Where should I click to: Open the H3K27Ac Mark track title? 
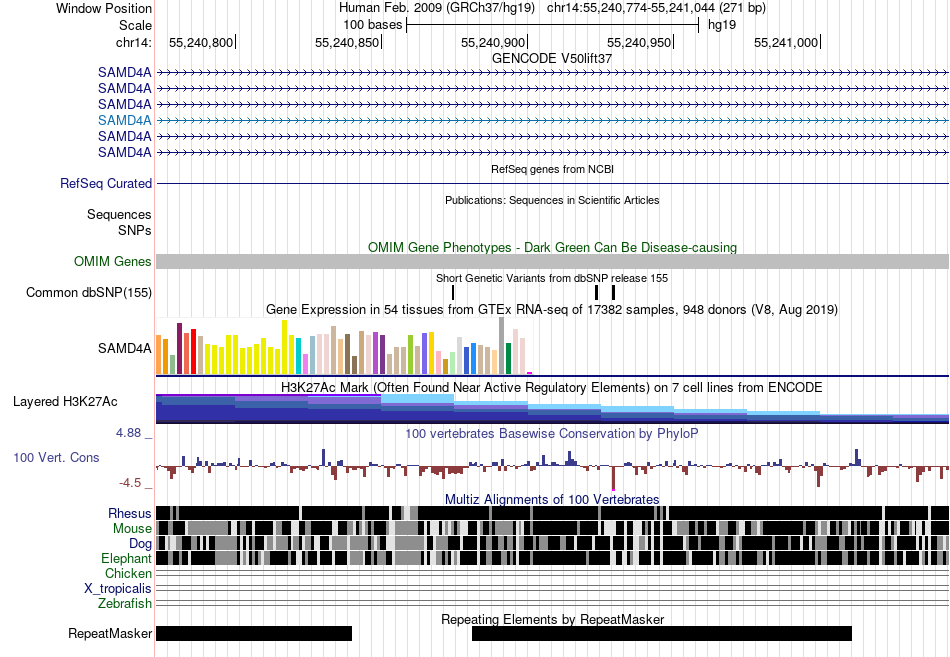552,387
